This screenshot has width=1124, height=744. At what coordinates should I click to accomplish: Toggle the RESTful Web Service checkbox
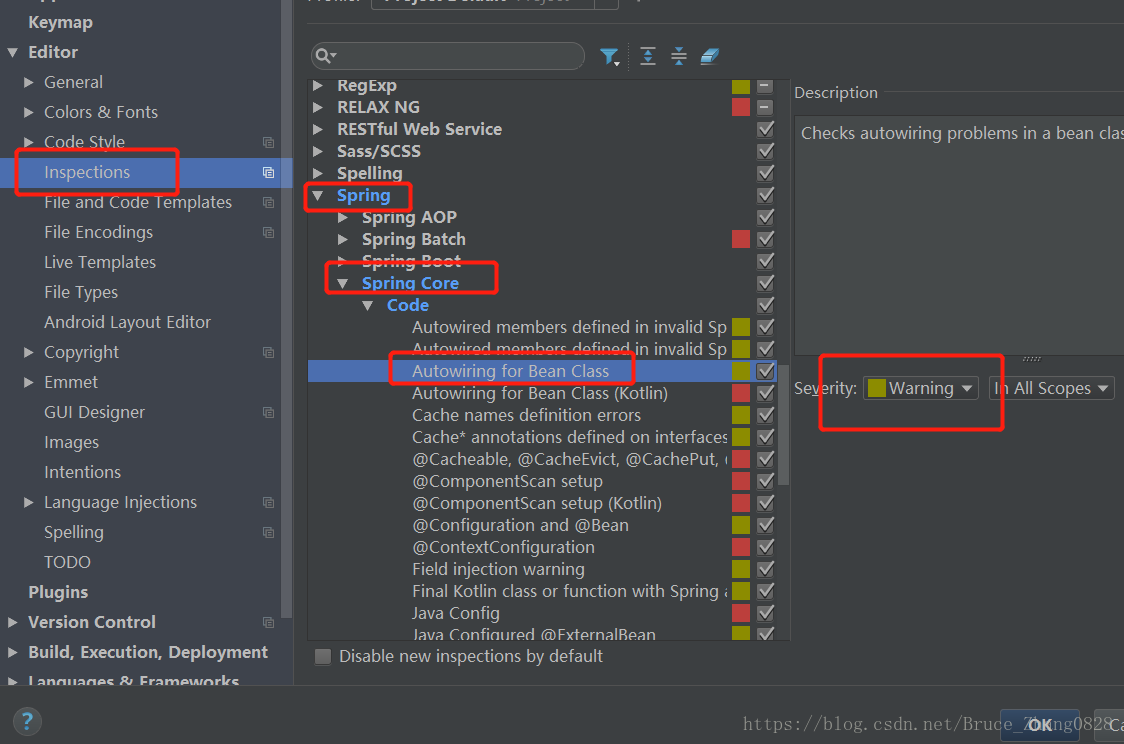[766, 129]
